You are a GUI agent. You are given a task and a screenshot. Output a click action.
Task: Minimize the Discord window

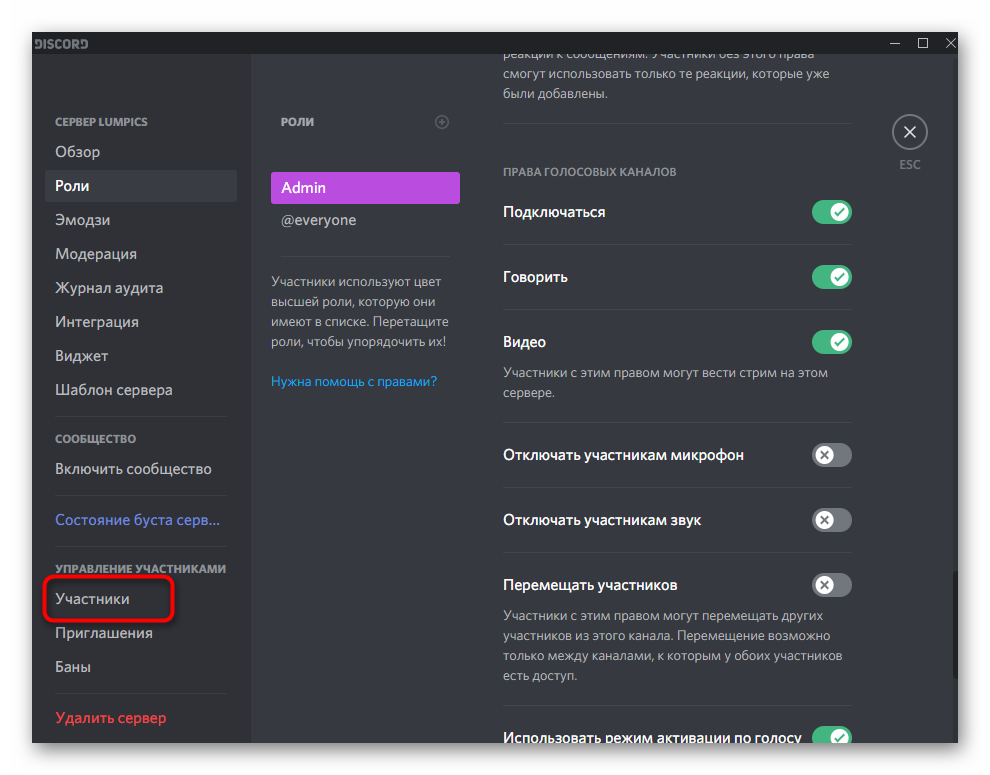coord(896,43)
